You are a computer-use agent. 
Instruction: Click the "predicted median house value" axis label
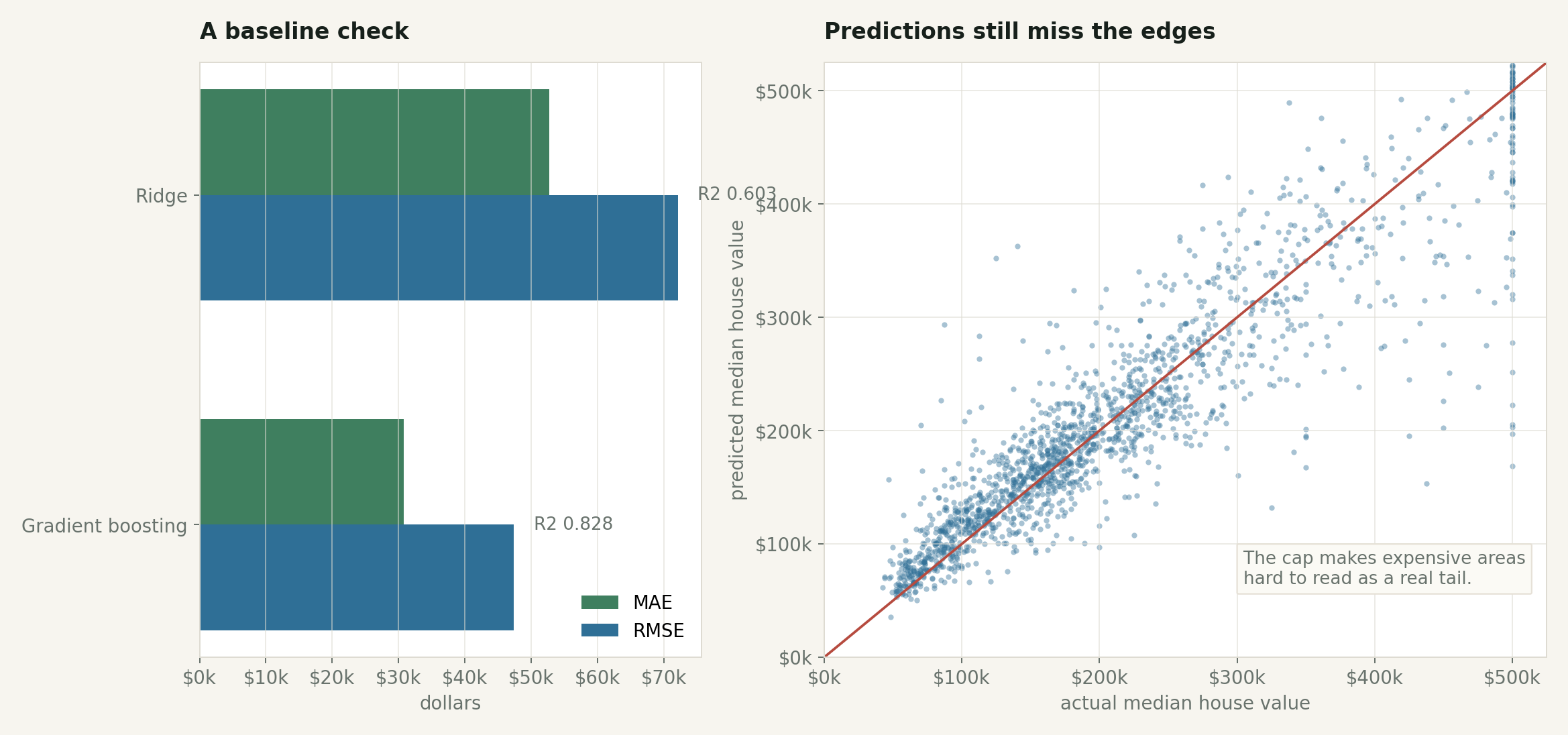pos(737,360)
